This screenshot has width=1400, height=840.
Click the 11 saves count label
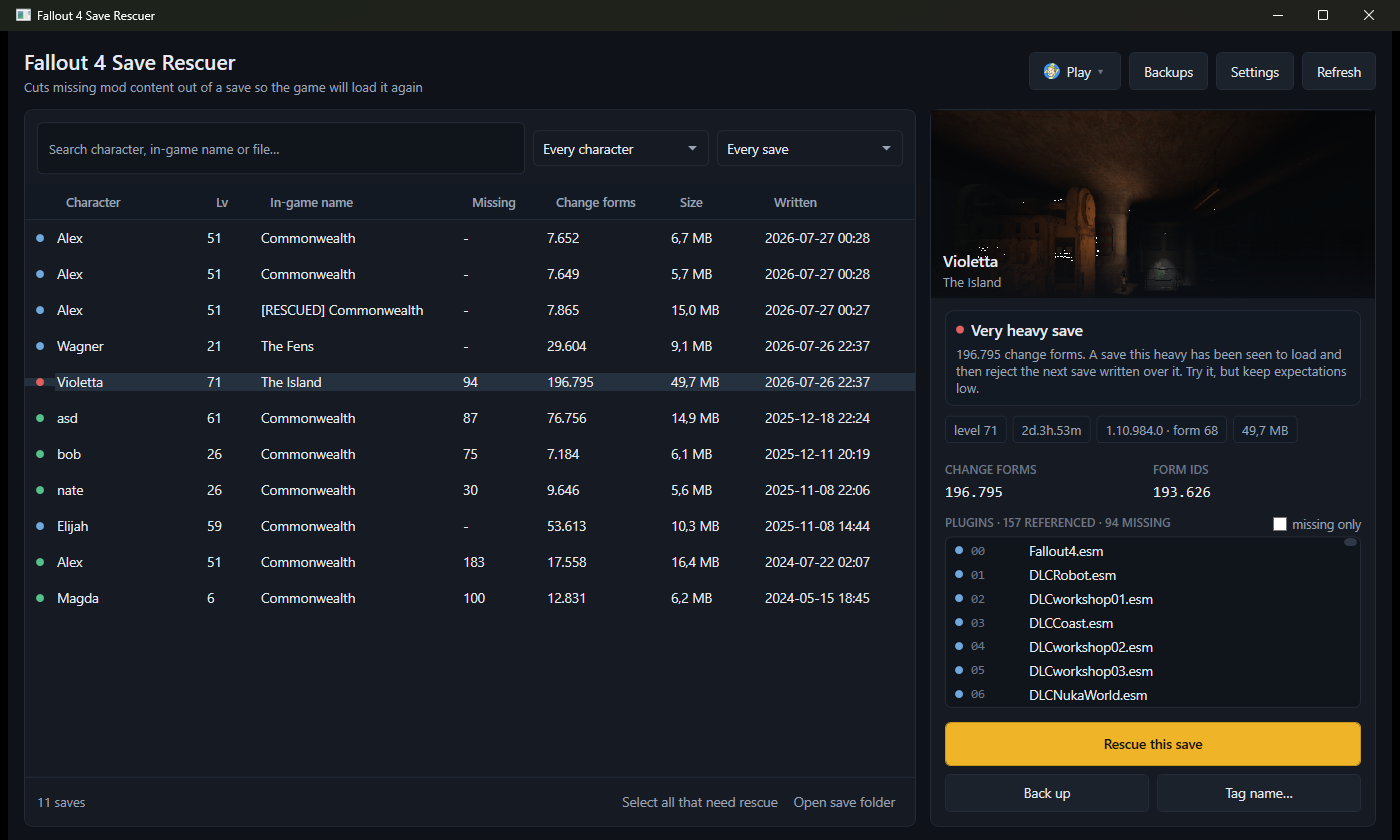pos(61,802)
